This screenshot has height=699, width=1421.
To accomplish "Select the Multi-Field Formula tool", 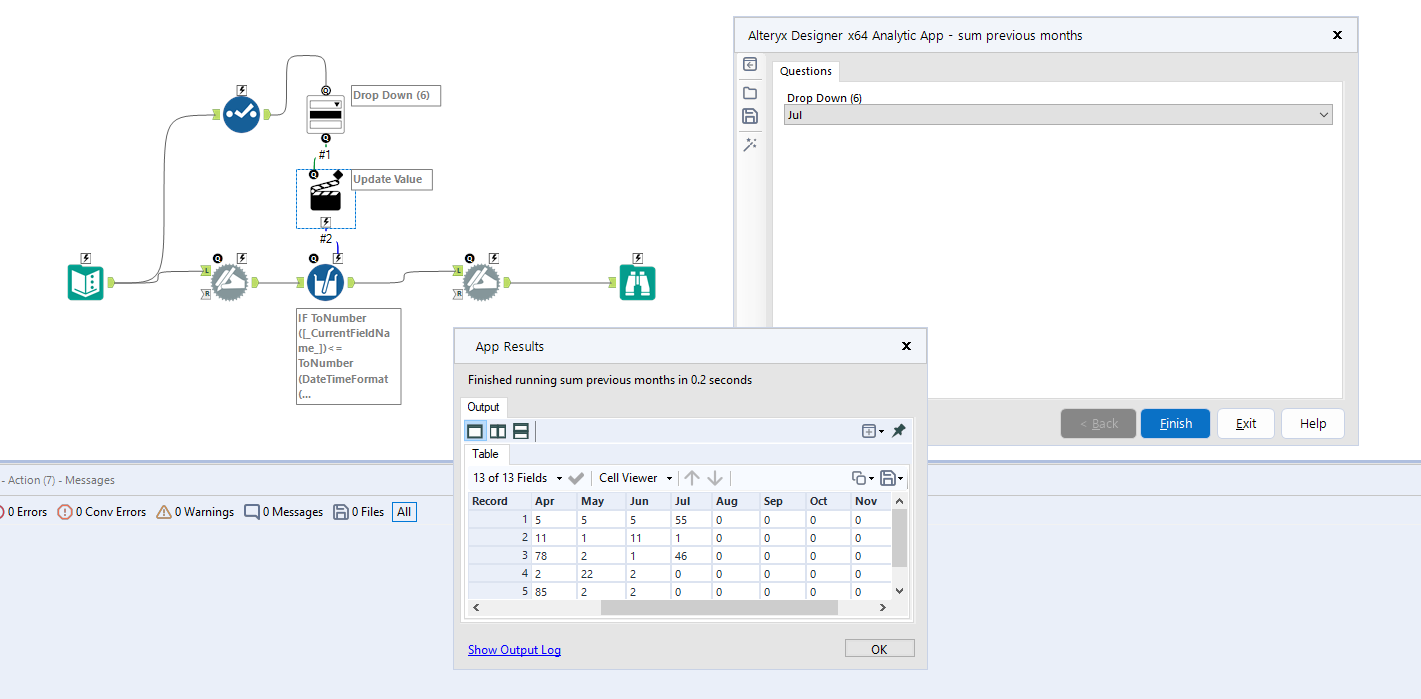I will pyautogui.click(x=326, y=283).
